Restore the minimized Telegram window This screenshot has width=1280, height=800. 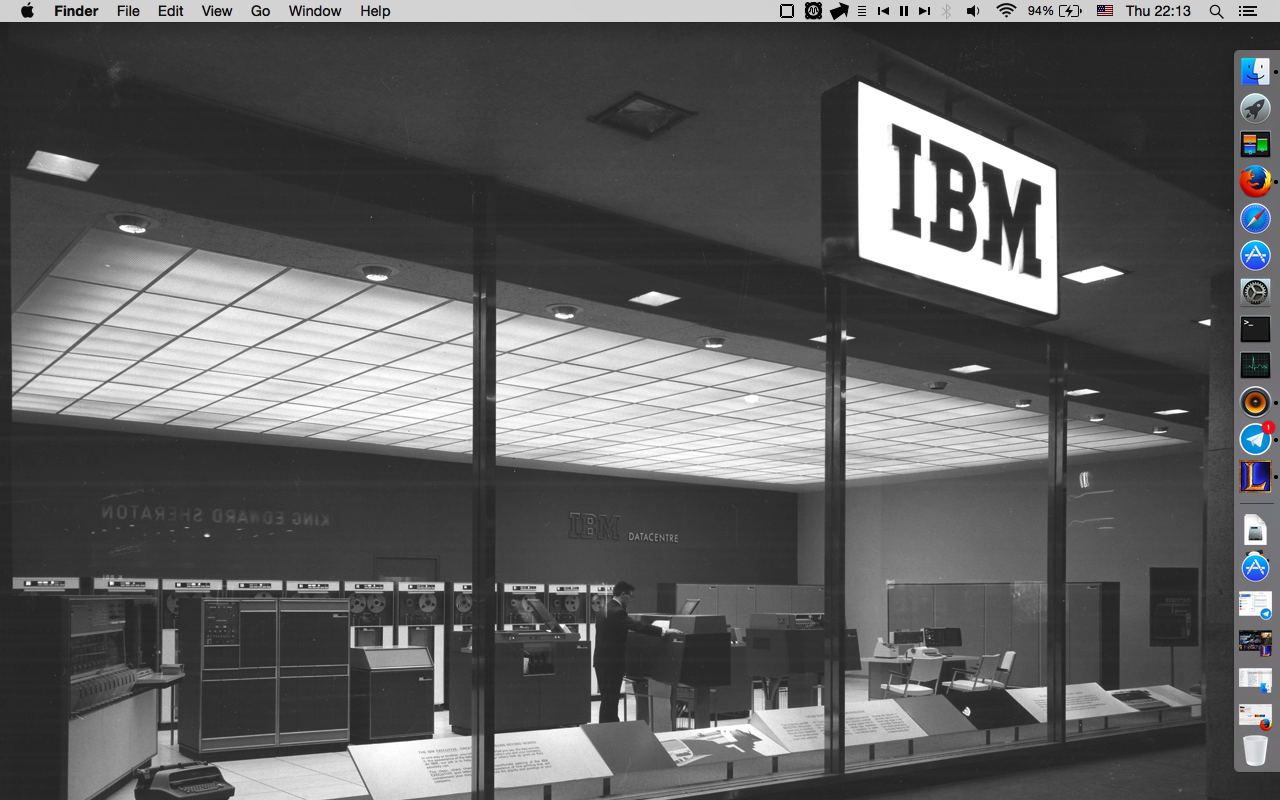pos(1255,605)
